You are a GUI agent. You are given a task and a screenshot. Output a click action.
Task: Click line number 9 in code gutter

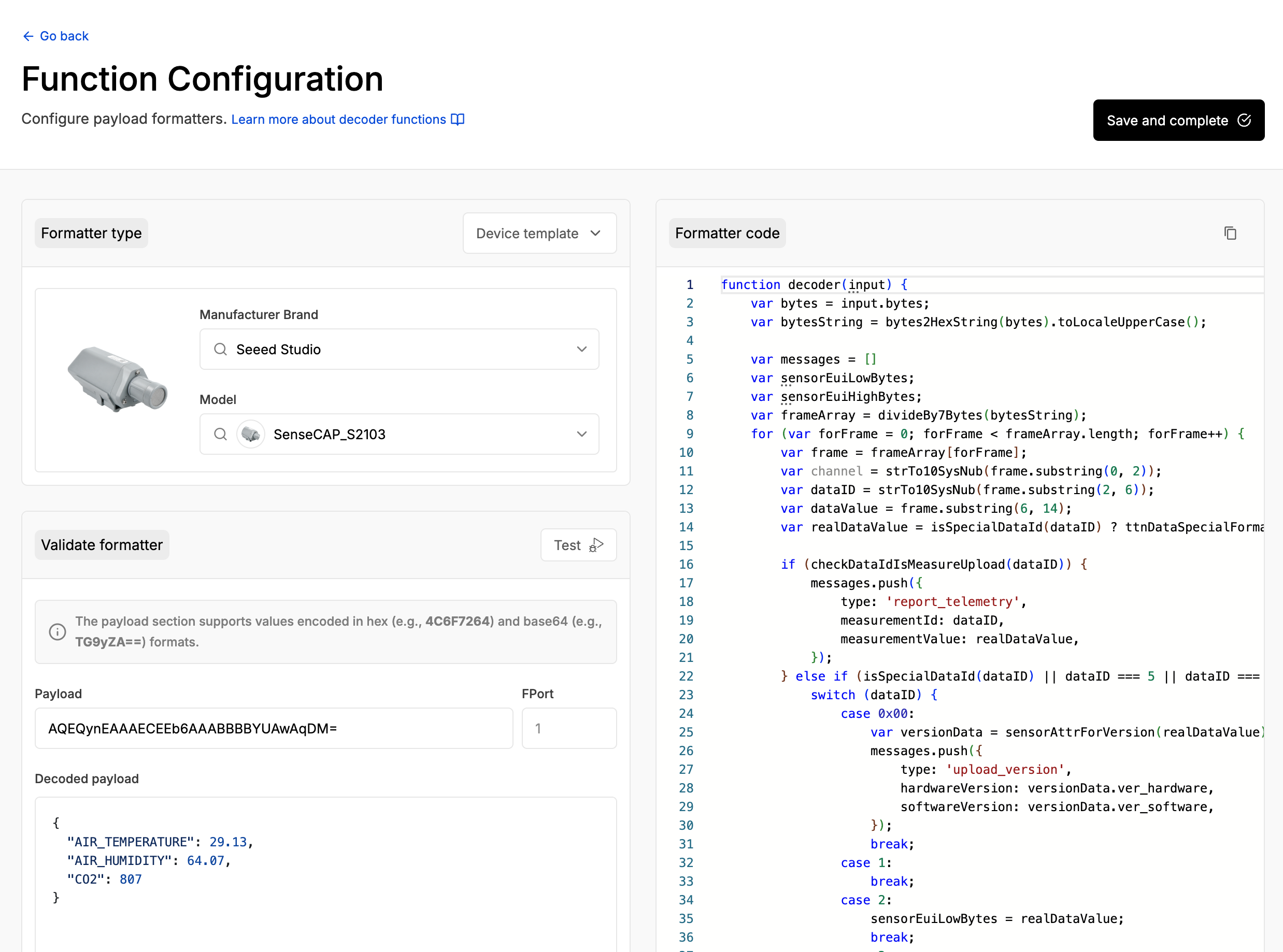(x=689, y=434)
